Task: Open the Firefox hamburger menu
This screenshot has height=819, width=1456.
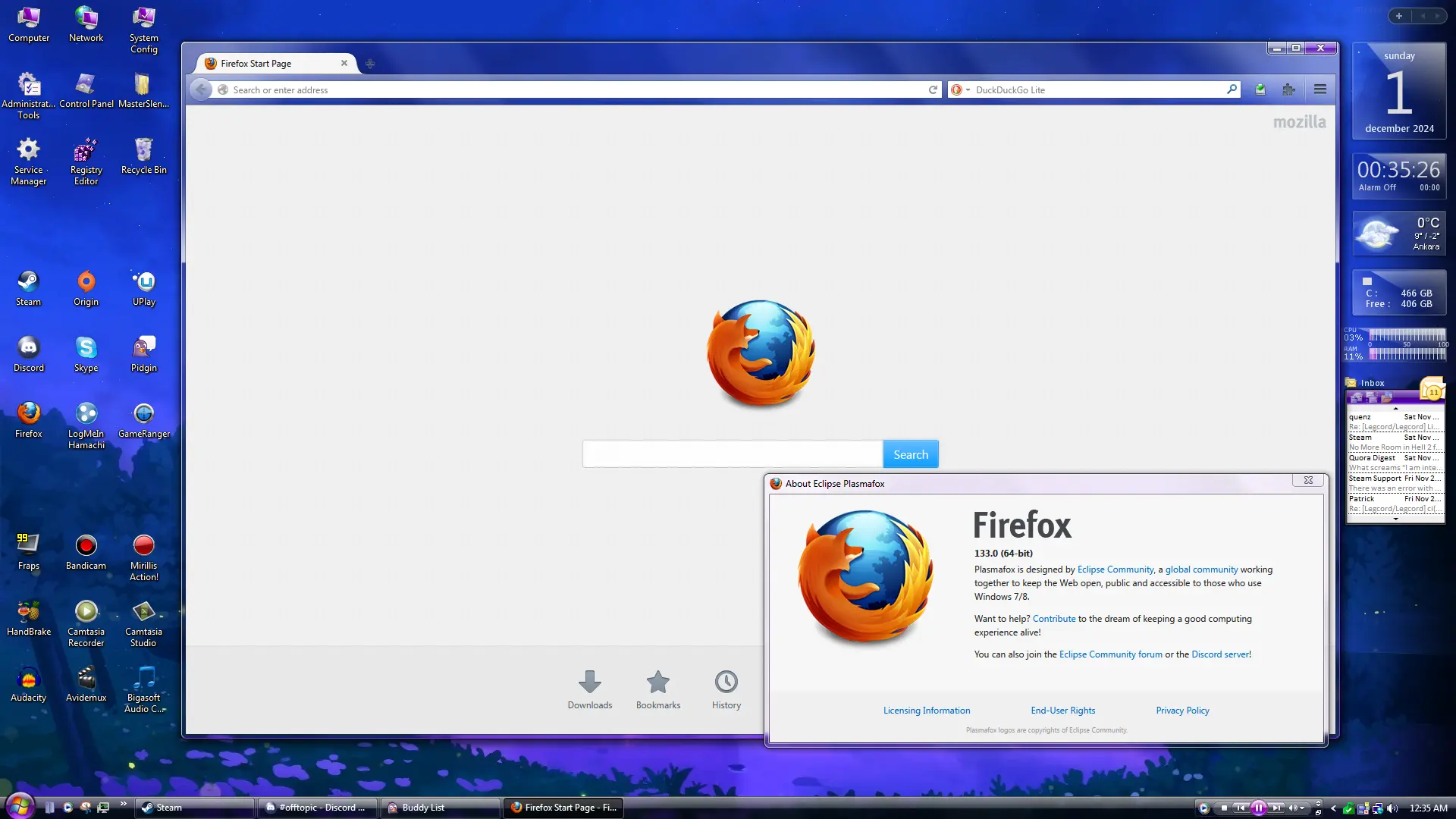Action: [1320, 89]
